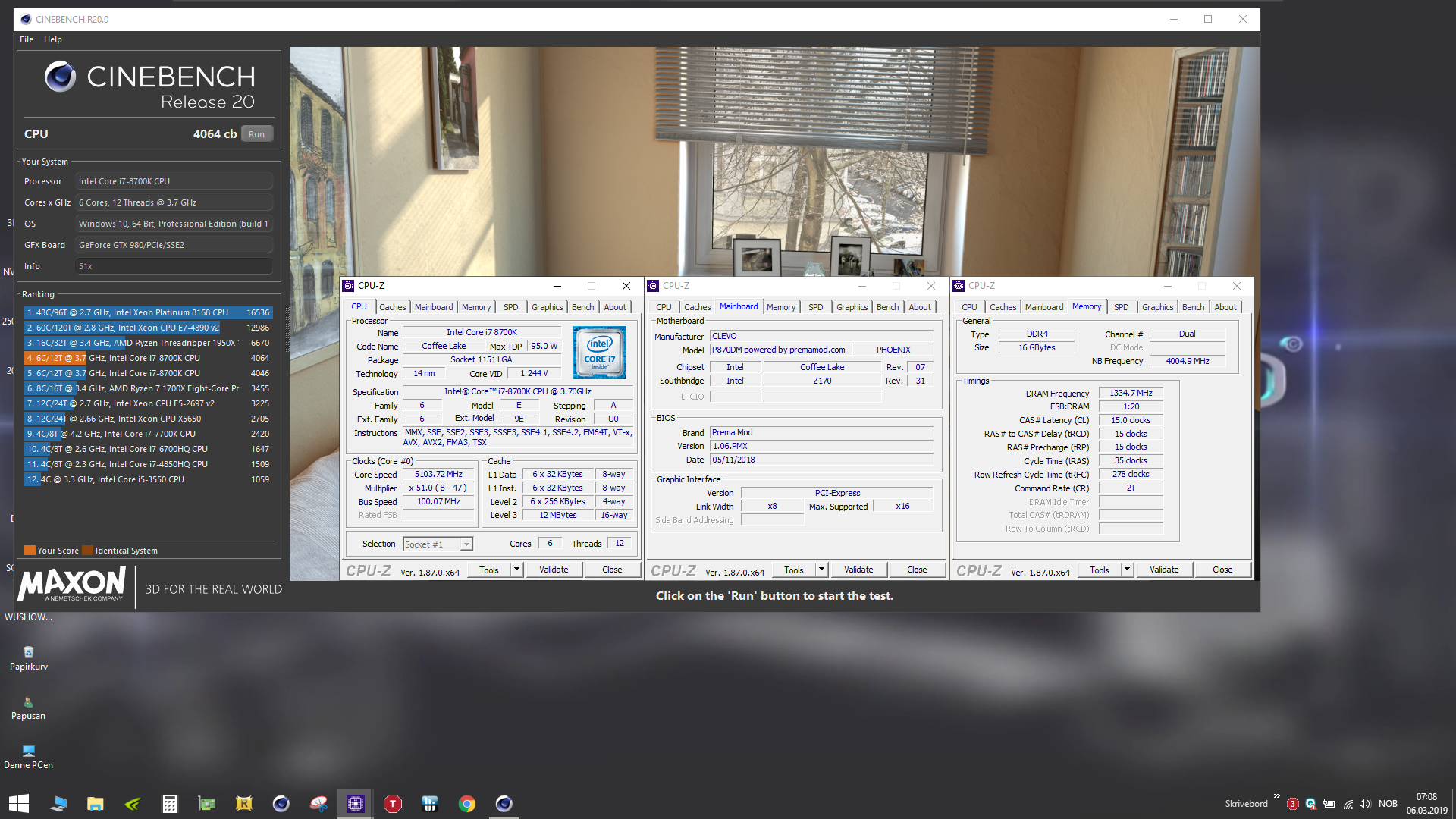
Task: Open the Wi-Fi network tray icon
Action: pos(1348,804)
